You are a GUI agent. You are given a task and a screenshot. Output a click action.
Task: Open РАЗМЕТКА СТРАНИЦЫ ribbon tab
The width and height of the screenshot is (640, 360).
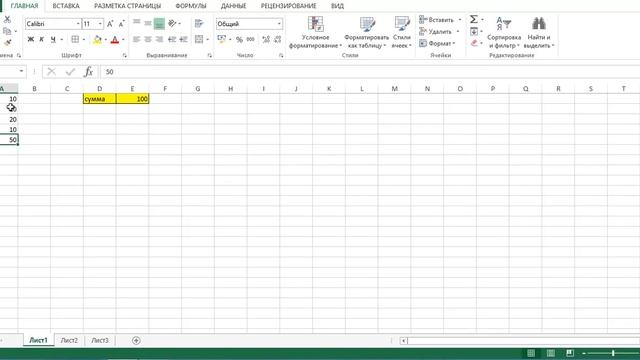[x=127, y=6]
